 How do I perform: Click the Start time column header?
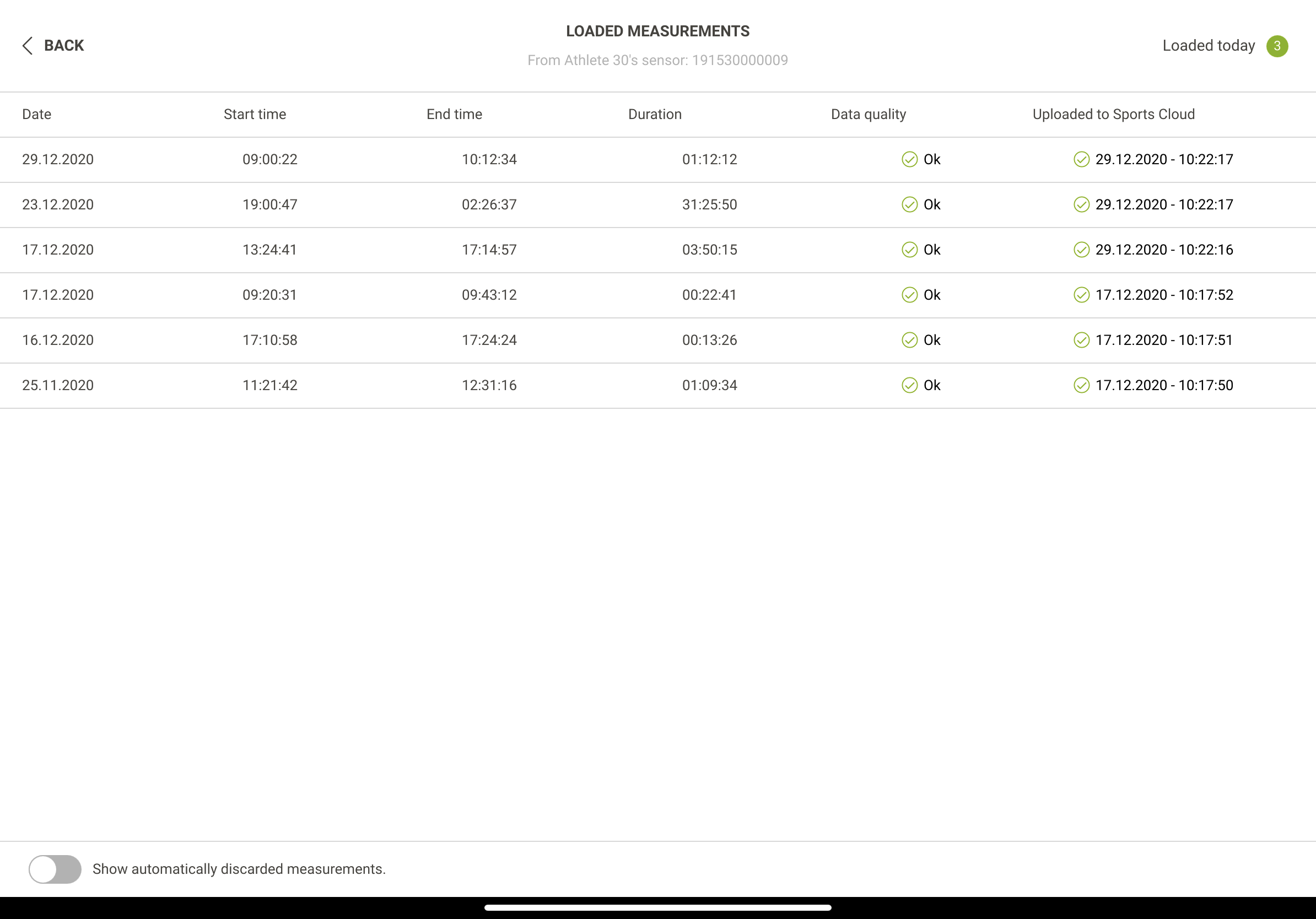pyautogui.click(x=255, y=114)
